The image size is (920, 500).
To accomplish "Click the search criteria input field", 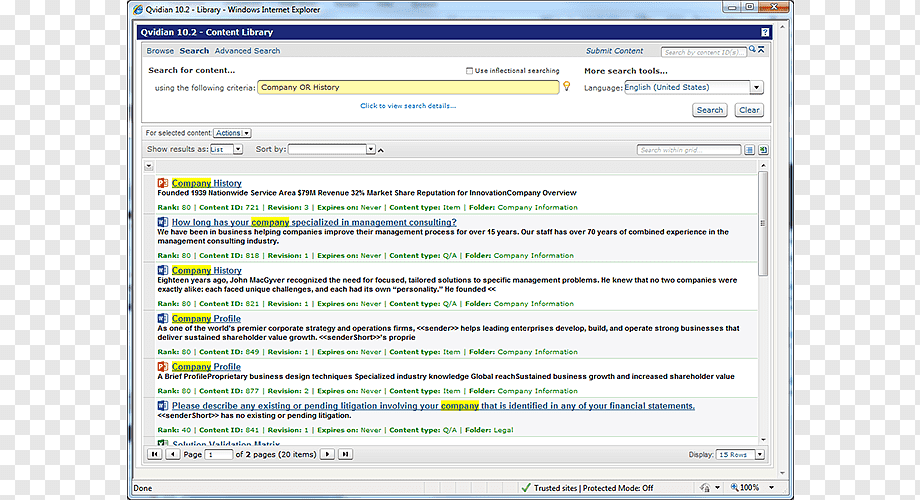I will pos(408,87).
